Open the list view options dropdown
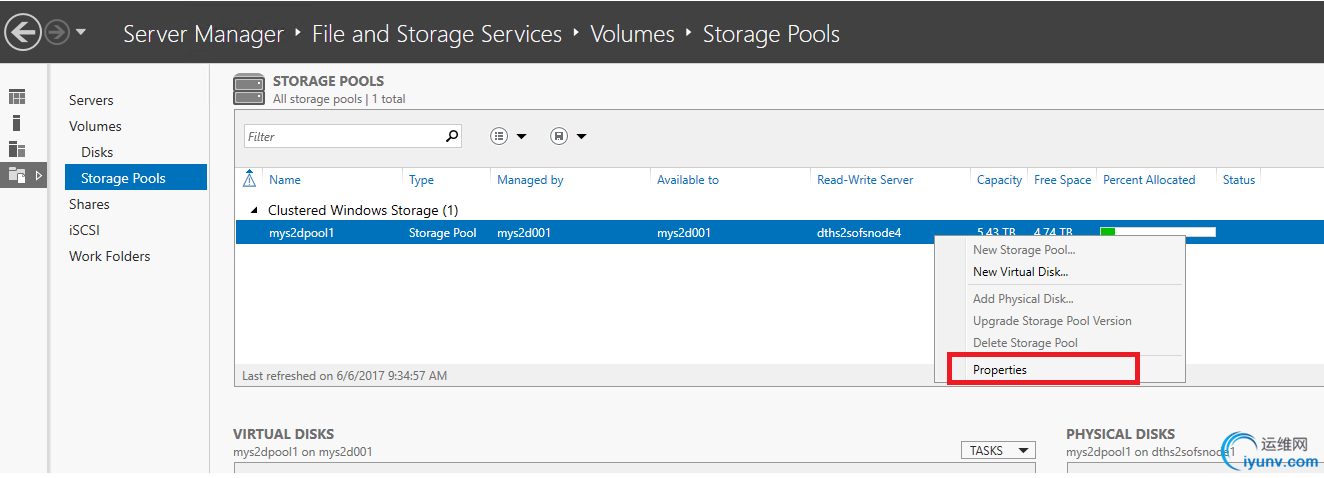The width and height of the screenshot is (1324, 478). point(508,136)
